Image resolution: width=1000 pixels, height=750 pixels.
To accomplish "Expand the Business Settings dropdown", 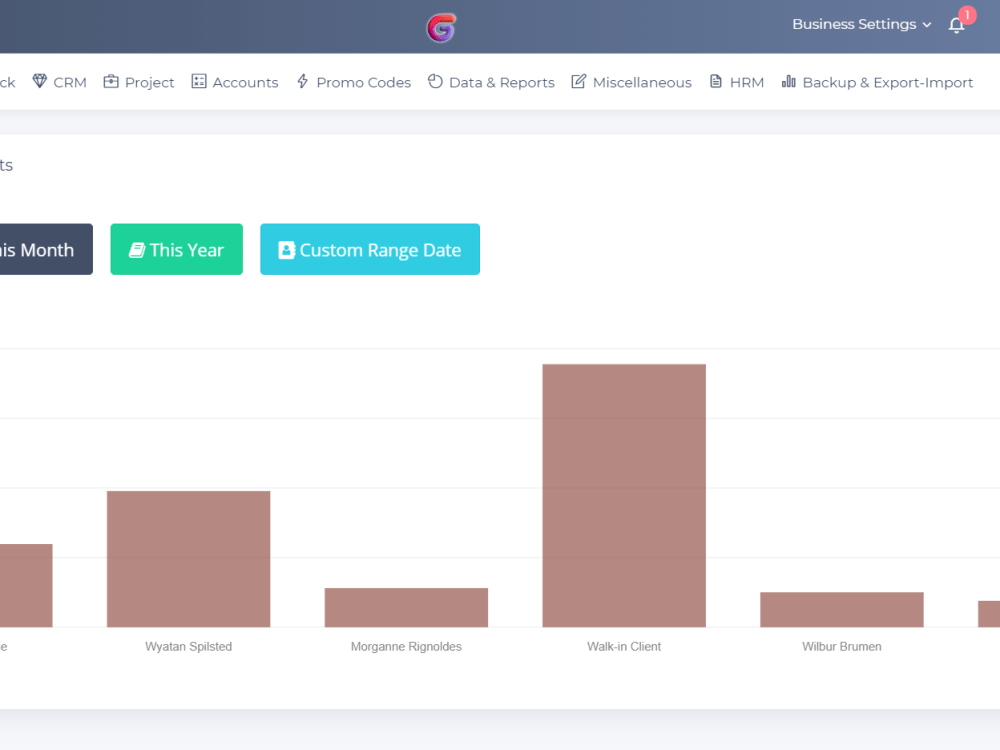I will (x=862, y=24).
